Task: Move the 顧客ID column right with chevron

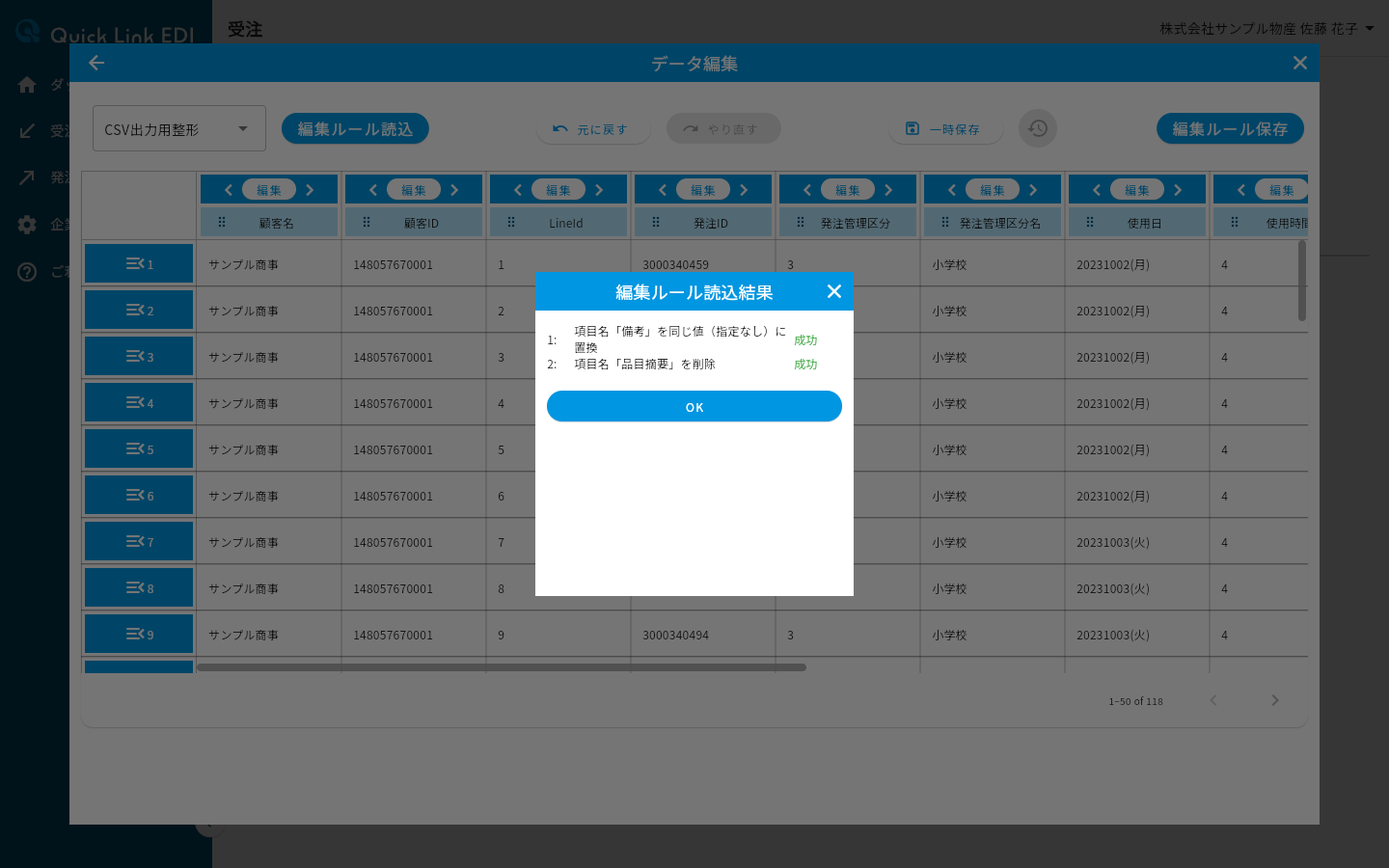Action: (454, 190)
